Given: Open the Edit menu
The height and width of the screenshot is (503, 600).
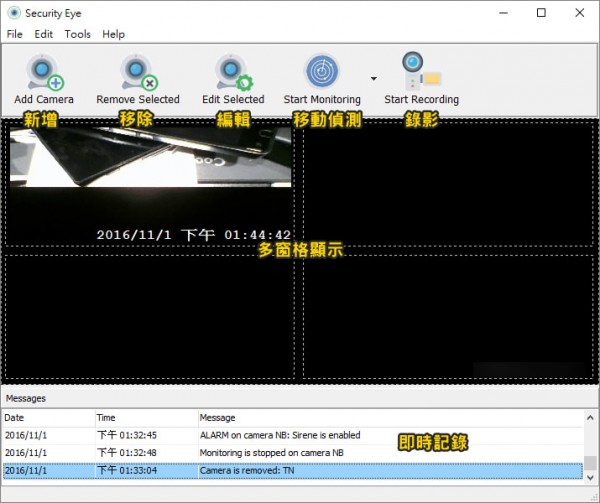Looking at the screenshot, I should 44,34.
